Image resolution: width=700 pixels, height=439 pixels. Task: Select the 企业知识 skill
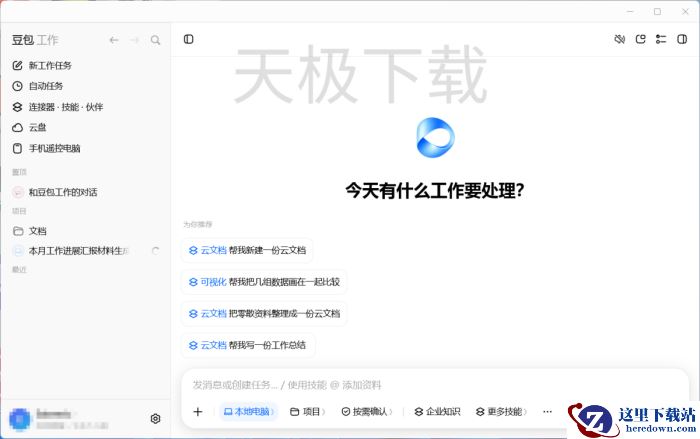point(437,412)
